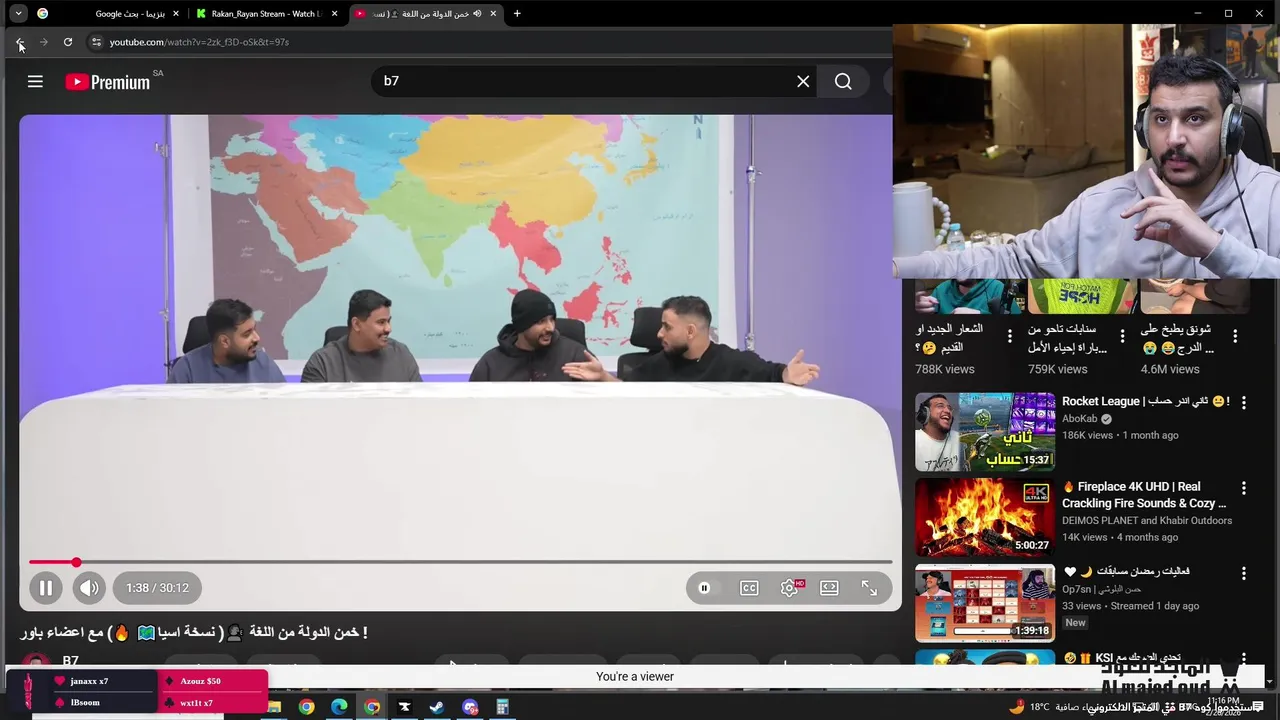Click the video title under the player
The height and width of the screenshot is (720, 1280).
(195, 632)
